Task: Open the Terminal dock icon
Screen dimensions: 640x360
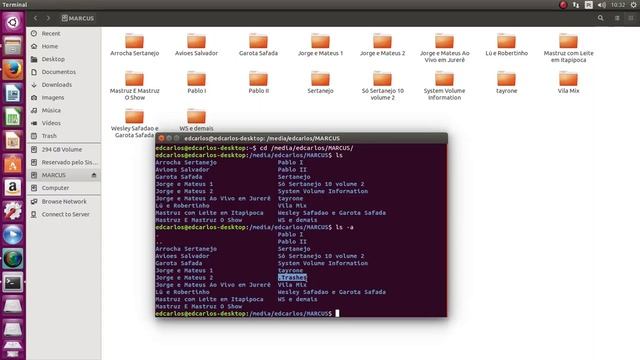Action: click(13, 282)
